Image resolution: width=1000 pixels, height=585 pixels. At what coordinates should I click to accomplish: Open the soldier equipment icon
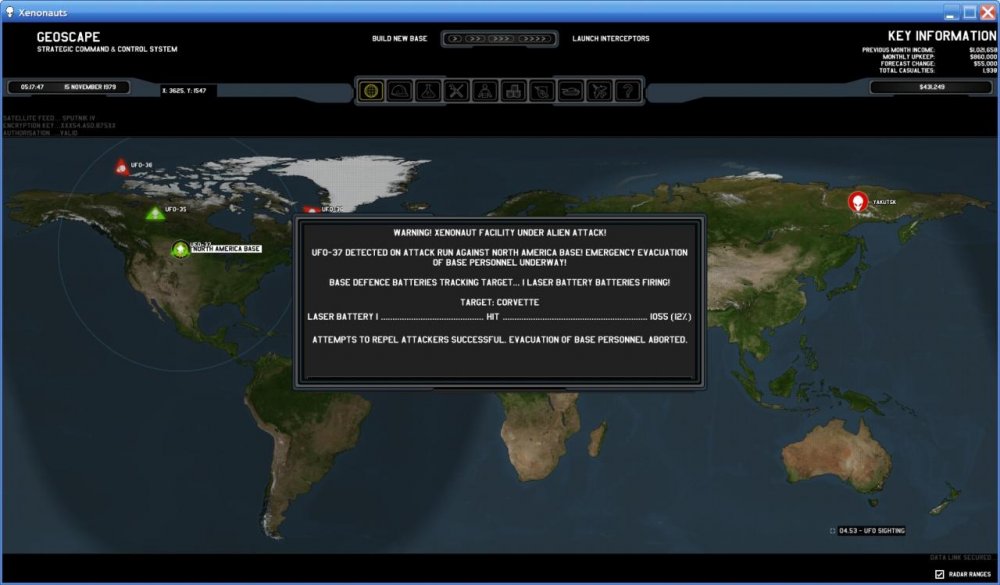coord(542,91)
